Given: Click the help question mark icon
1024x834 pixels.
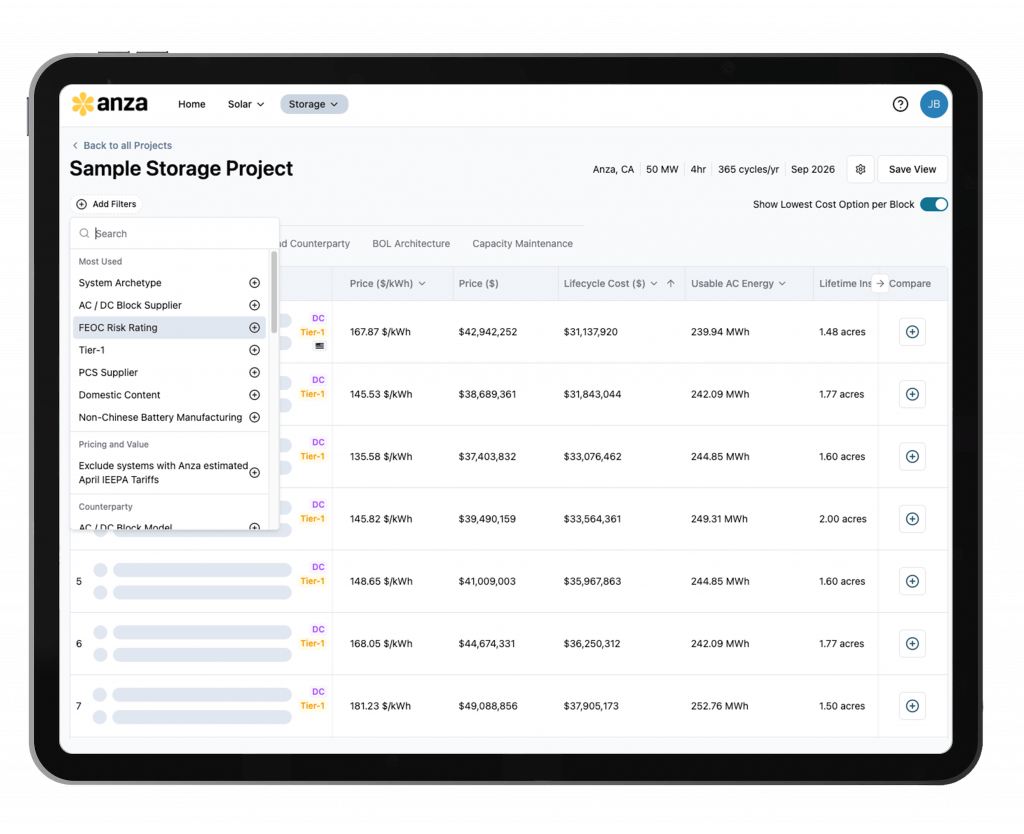Looking at the screenshot, I should click(x=900, y=104).
